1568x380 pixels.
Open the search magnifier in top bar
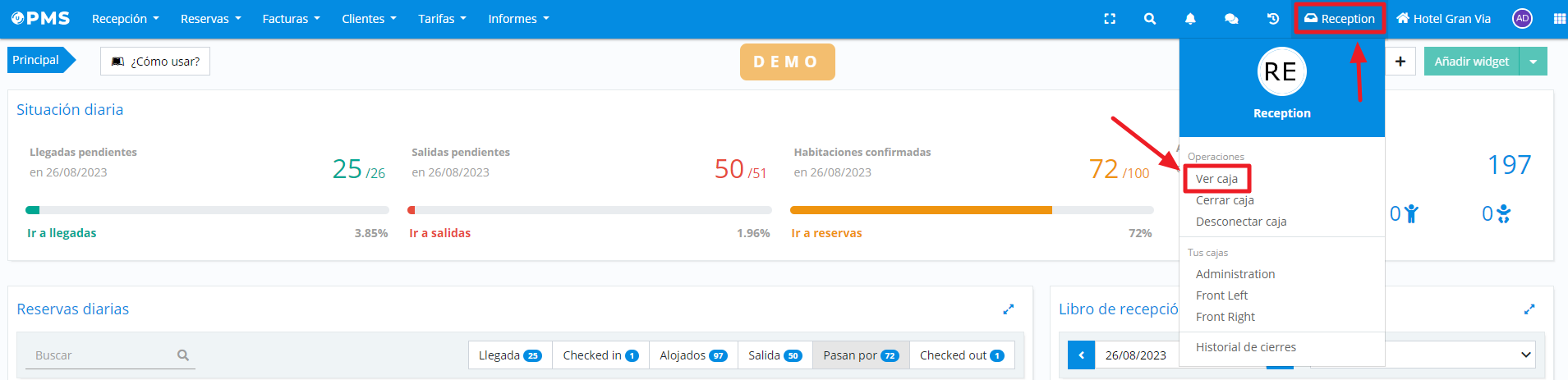coord(1150,19)
